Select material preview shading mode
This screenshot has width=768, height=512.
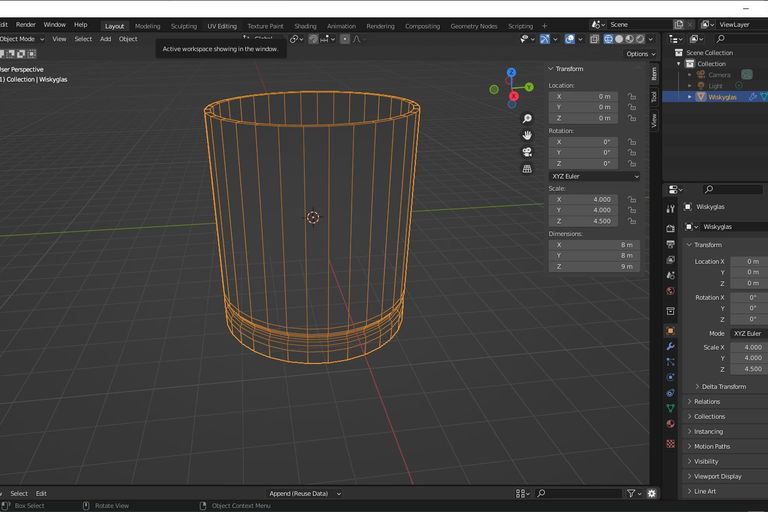click(629, 39)
